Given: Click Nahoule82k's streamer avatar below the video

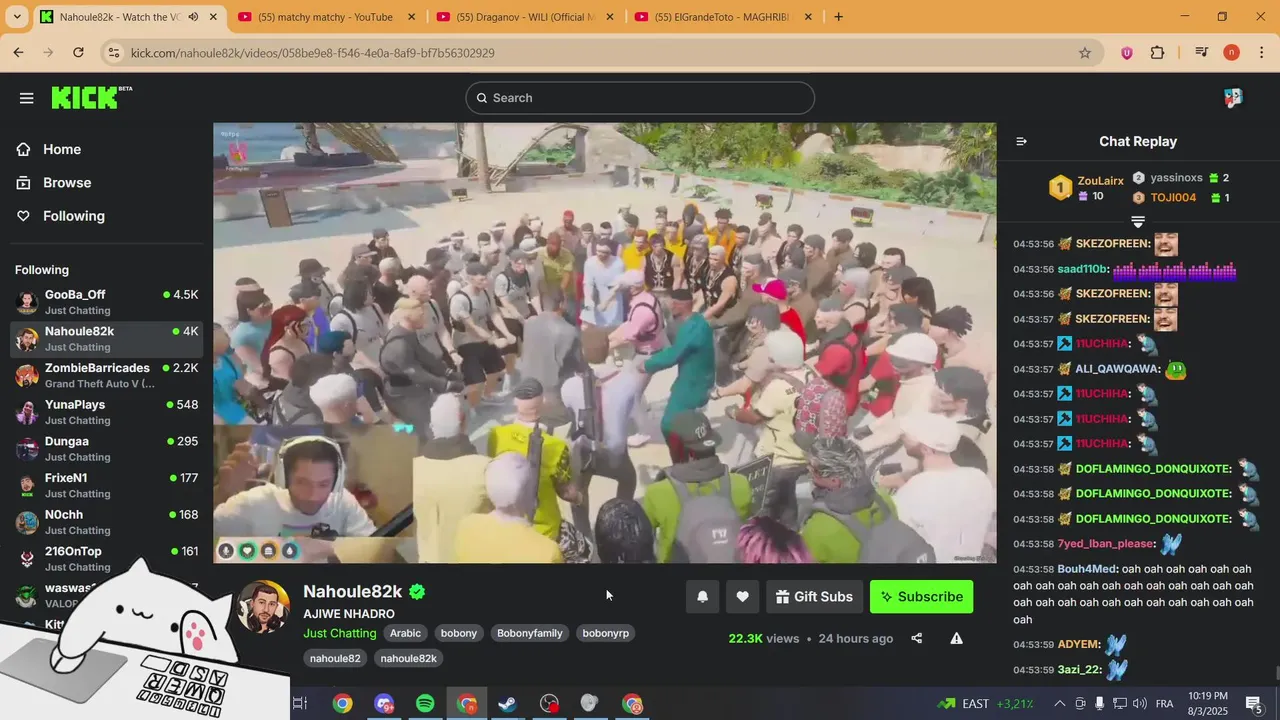Looking at the screenshot, I should [263, 606].
